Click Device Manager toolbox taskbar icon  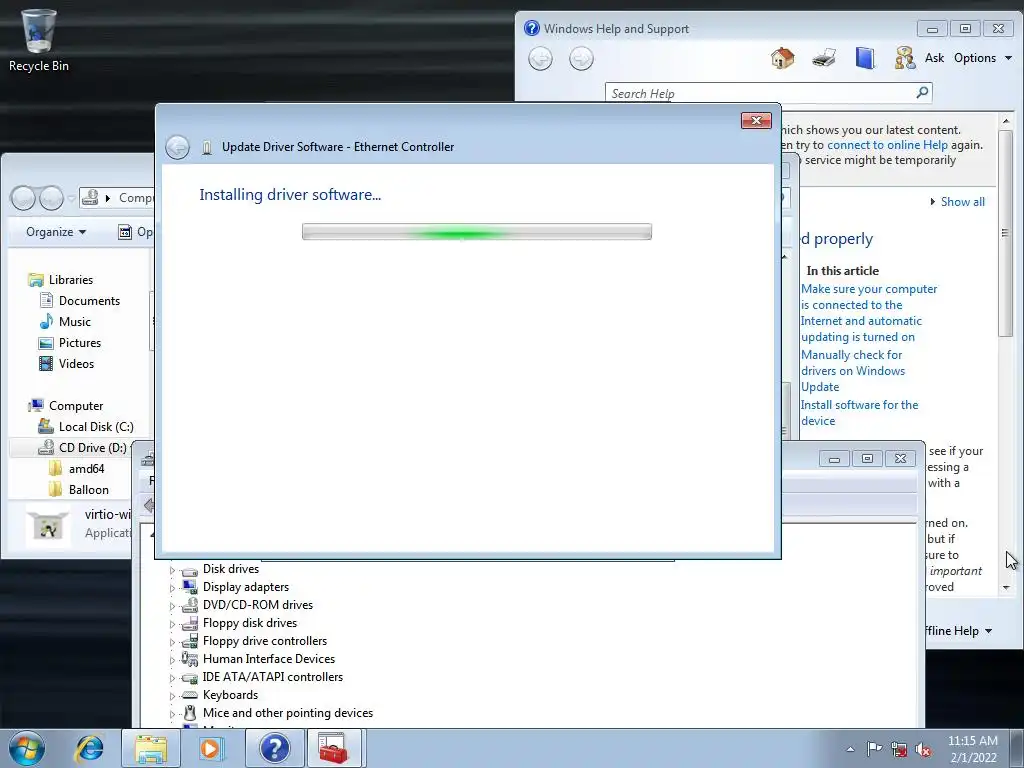333,748
